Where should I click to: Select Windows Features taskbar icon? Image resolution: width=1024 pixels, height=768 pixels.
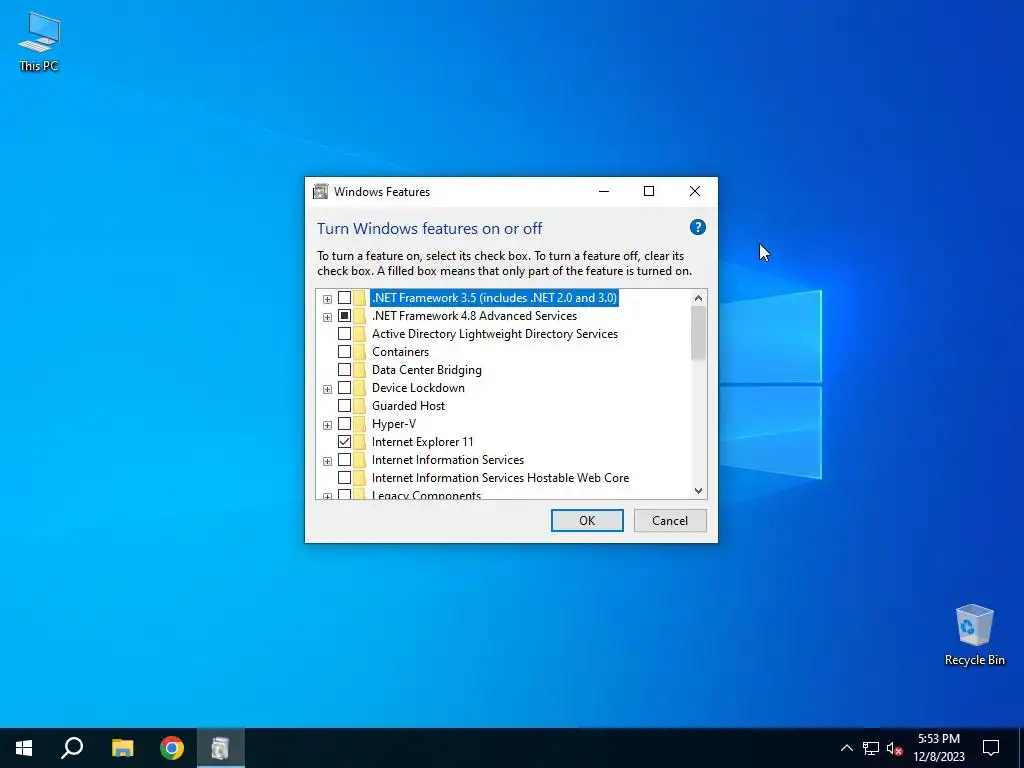point(221,748)
